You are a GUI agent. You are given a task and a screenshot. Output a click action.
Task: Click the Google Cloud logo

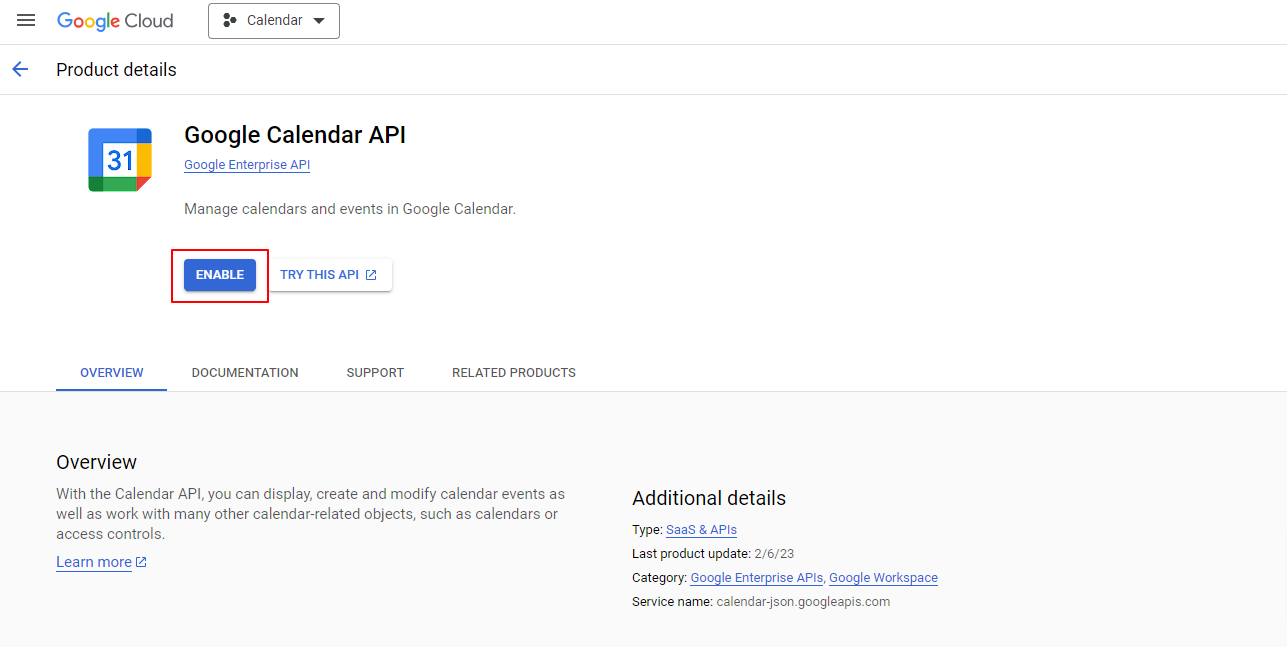(x=115, y=21)
